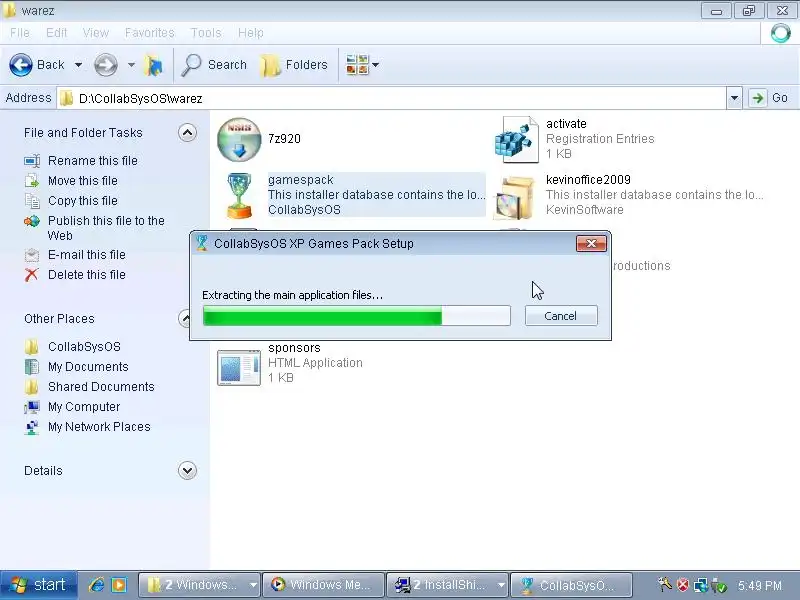Open the Tools menu
Image resolution: width=800 pixels, height=600 pixels.
point(206,33)
